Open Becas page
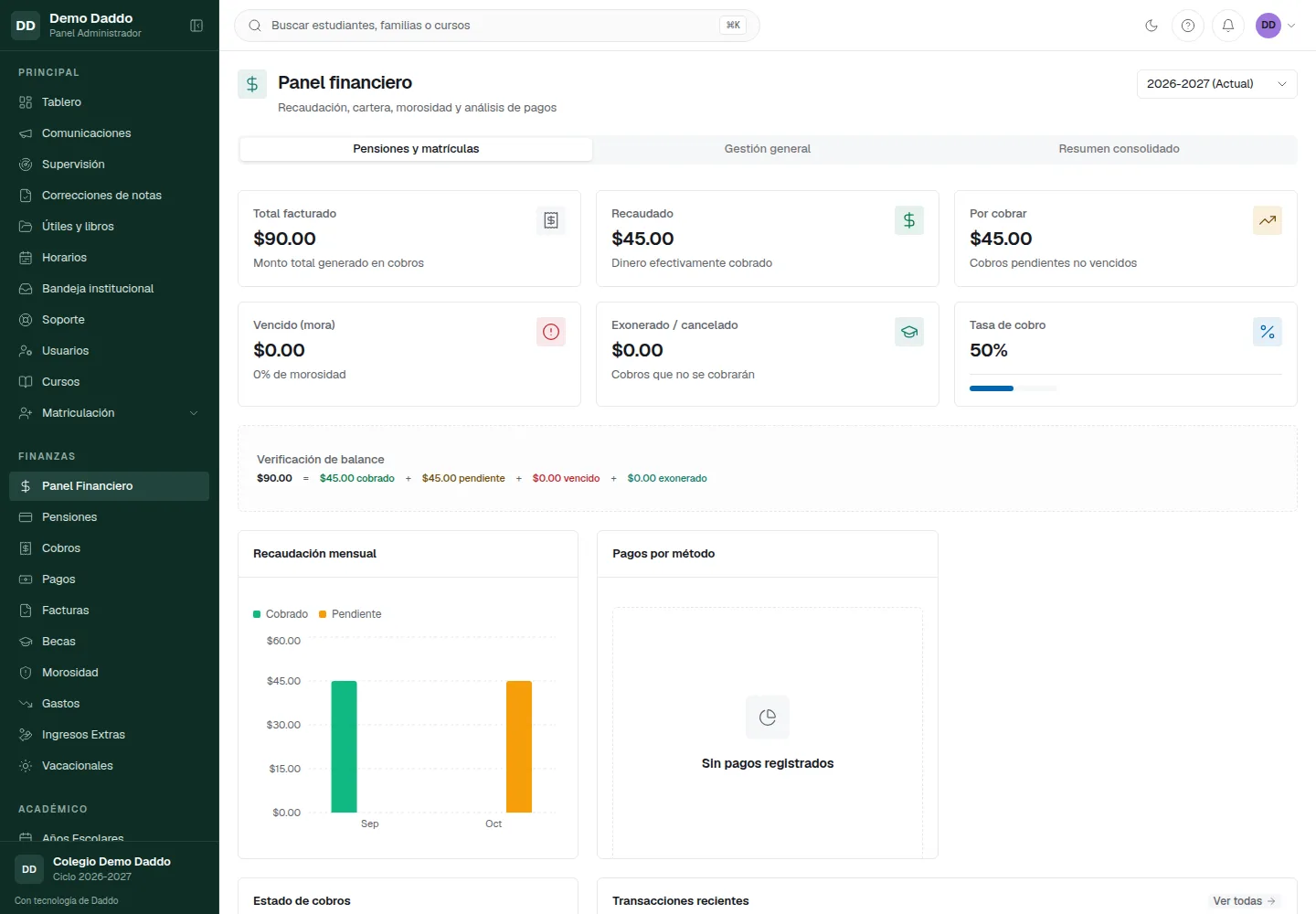This screenshot has height=914, width=1316. (x=110, y=642)
